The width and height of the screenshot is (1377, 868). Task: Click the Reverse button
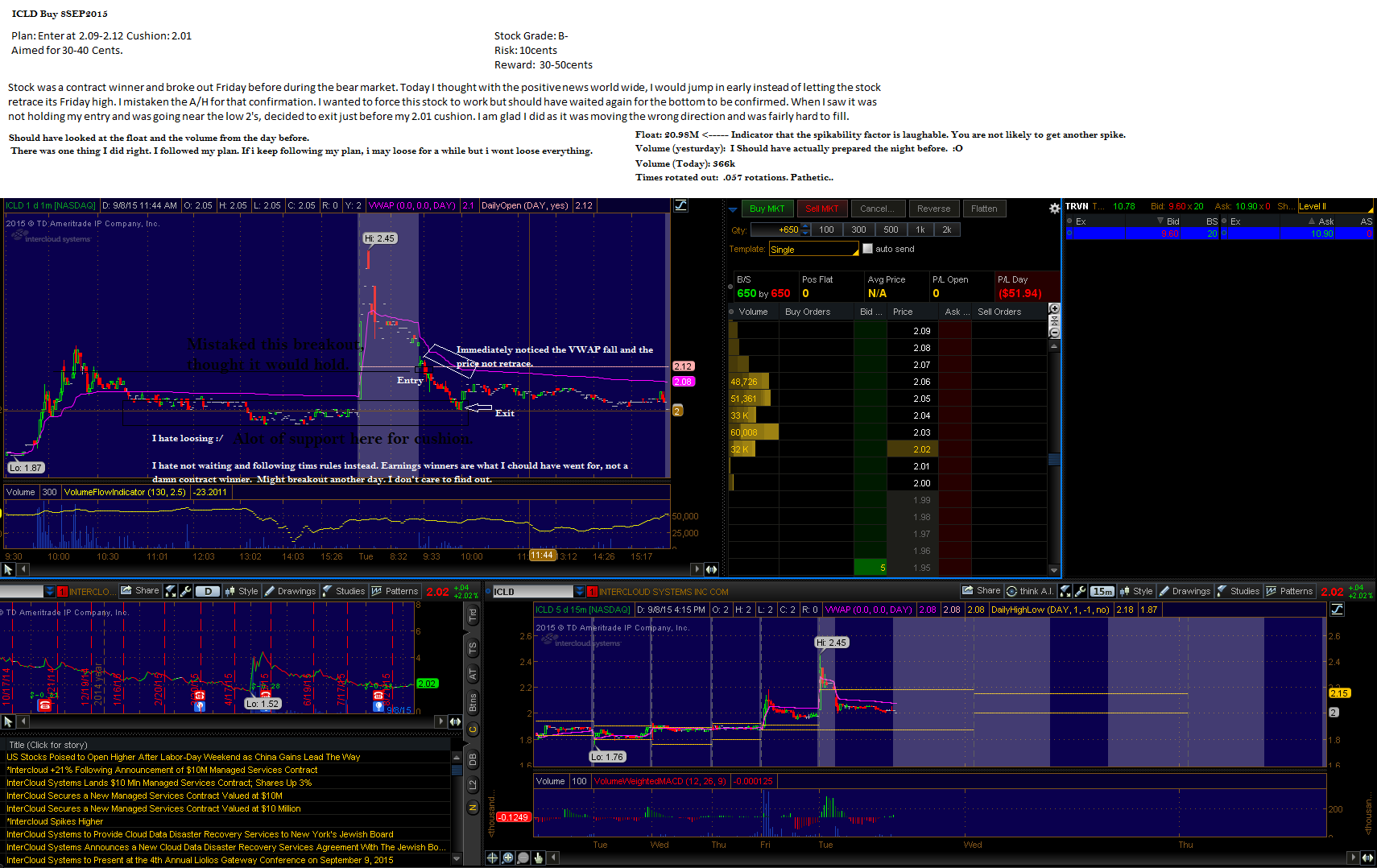(x=933, y=209)
